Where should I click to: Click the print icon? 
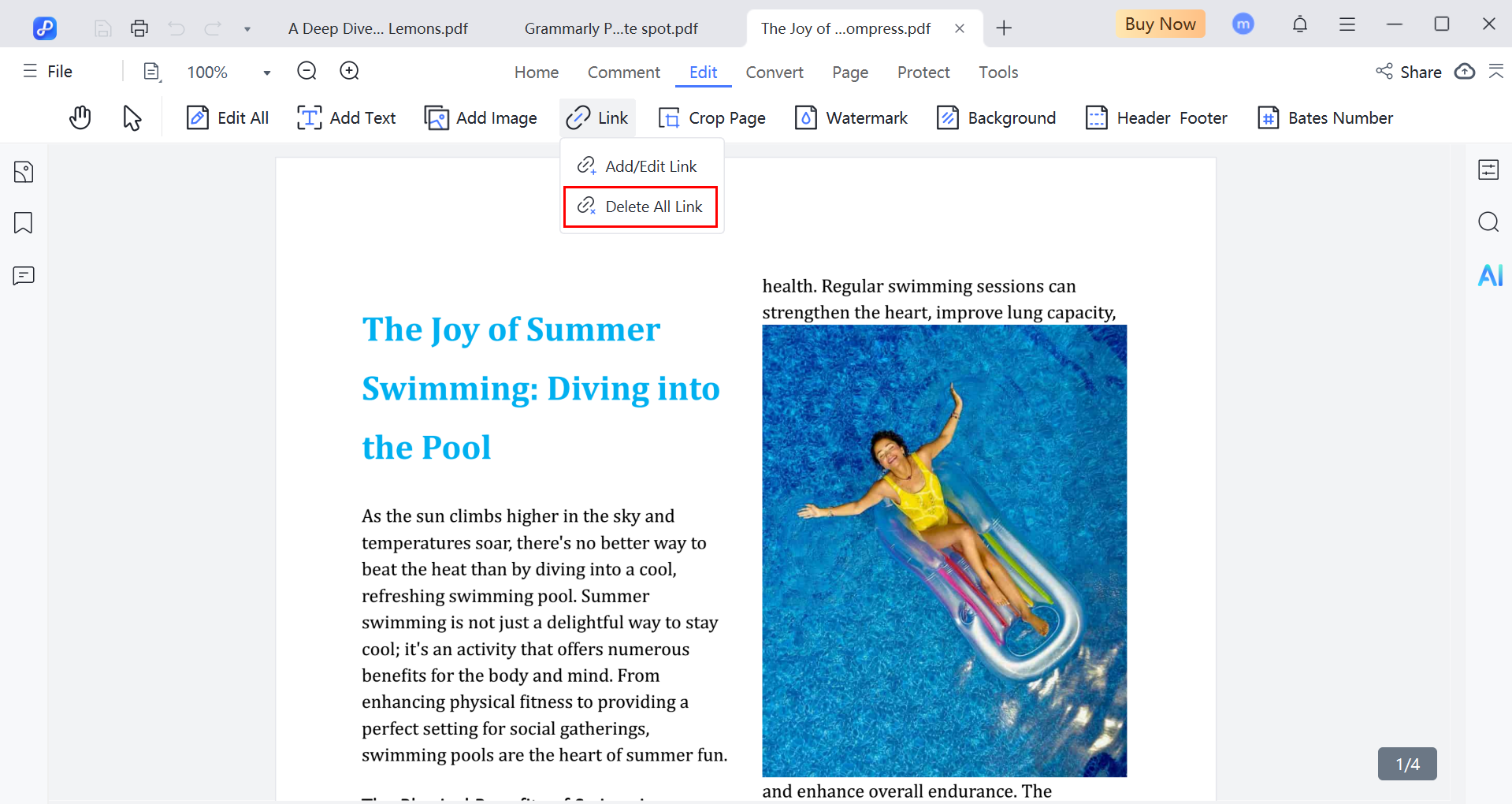coord(139,29)
